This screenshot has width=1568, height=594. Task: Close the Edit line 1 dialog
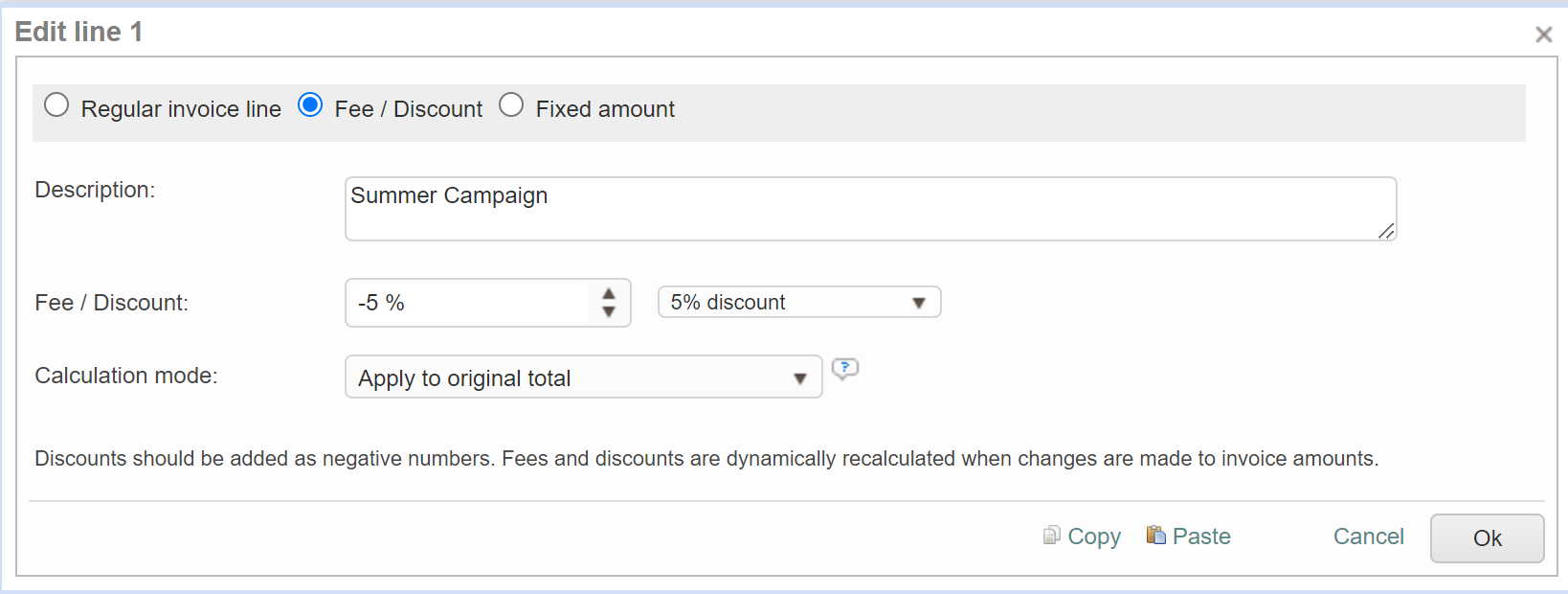coord(1543,35)
